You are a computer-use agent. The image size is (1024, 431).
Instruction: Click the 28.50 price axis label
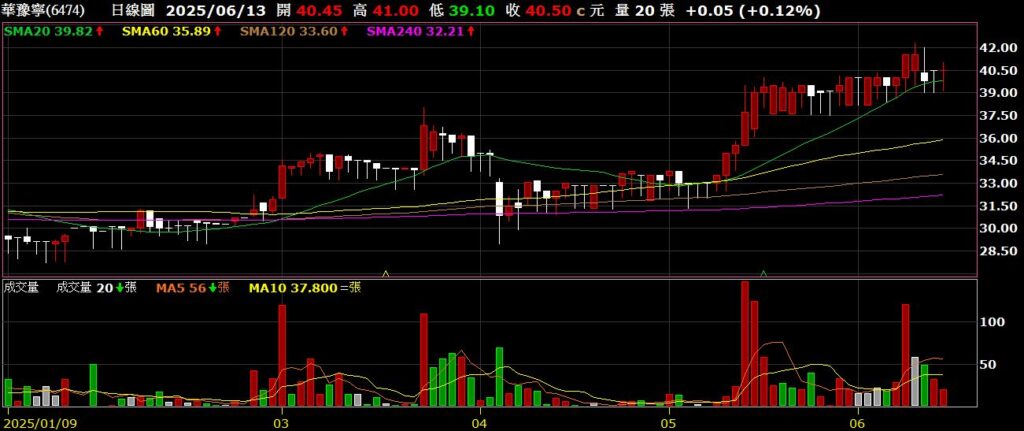(997, 251)
